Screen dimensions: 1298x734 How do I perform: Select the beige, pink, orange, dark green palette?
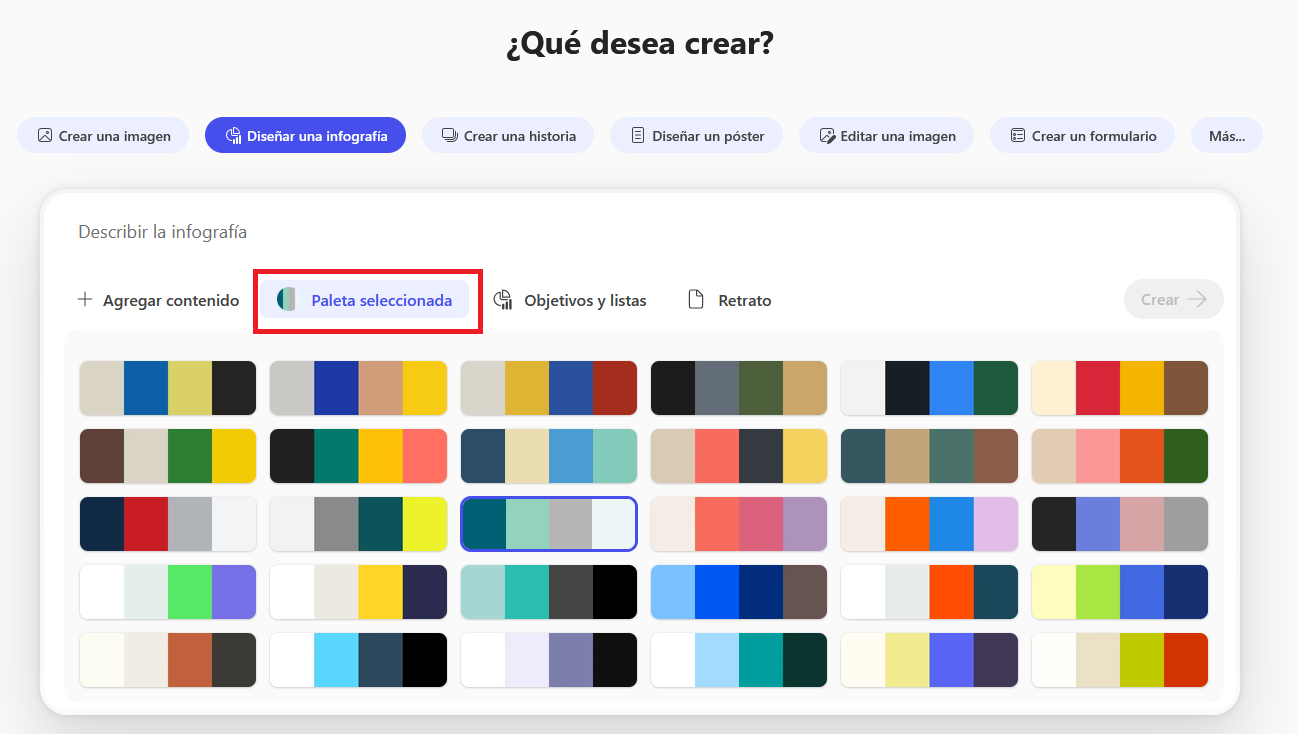point(1120,456)
